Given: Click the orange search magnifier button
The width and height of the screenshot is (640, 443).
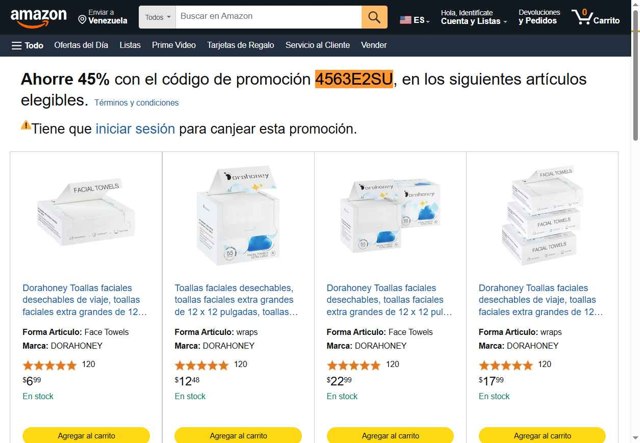Looking at the screenshot, I should click(374, 17).
